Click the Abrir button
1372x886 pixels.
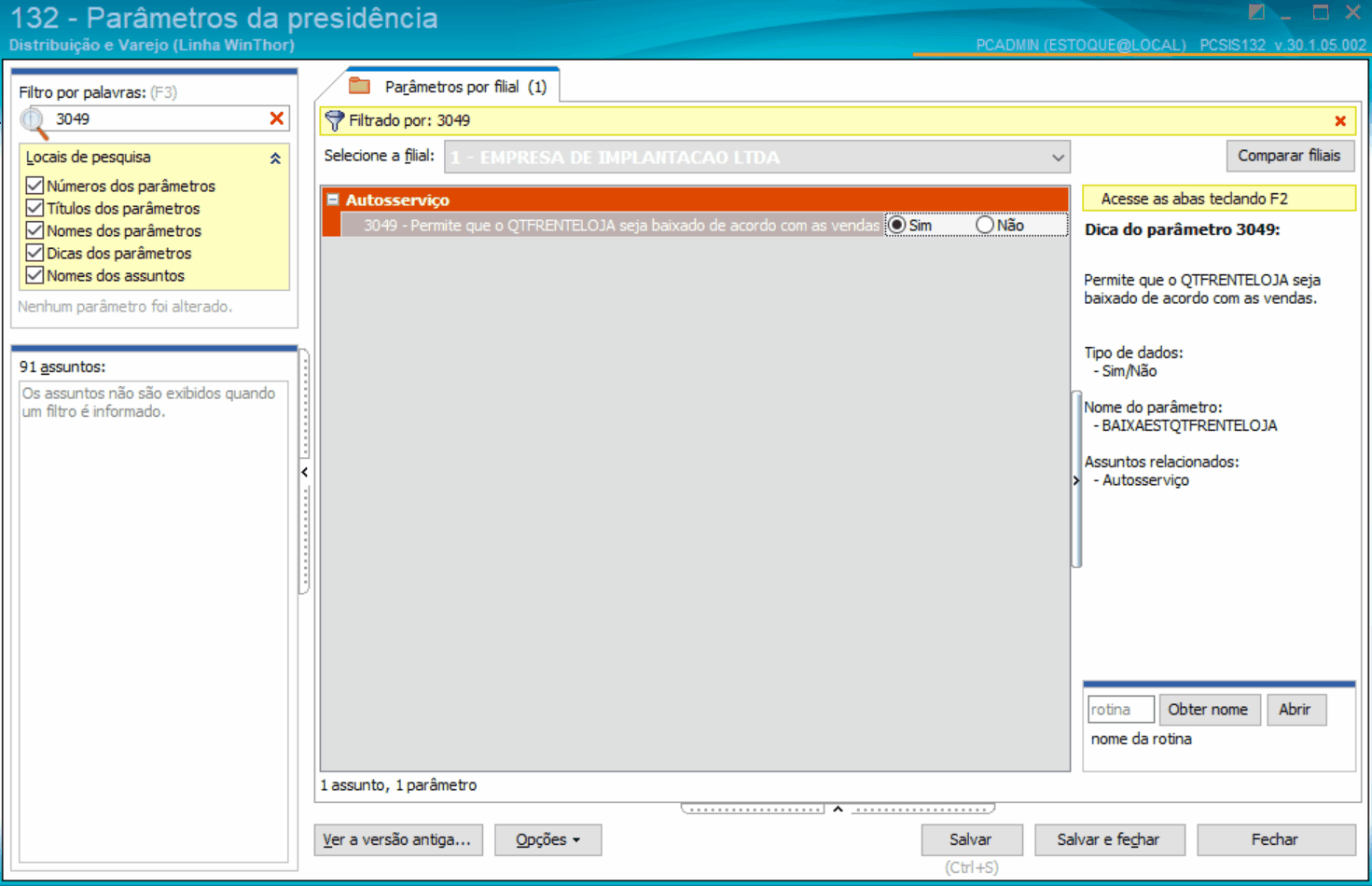(x=1295, y=710)
